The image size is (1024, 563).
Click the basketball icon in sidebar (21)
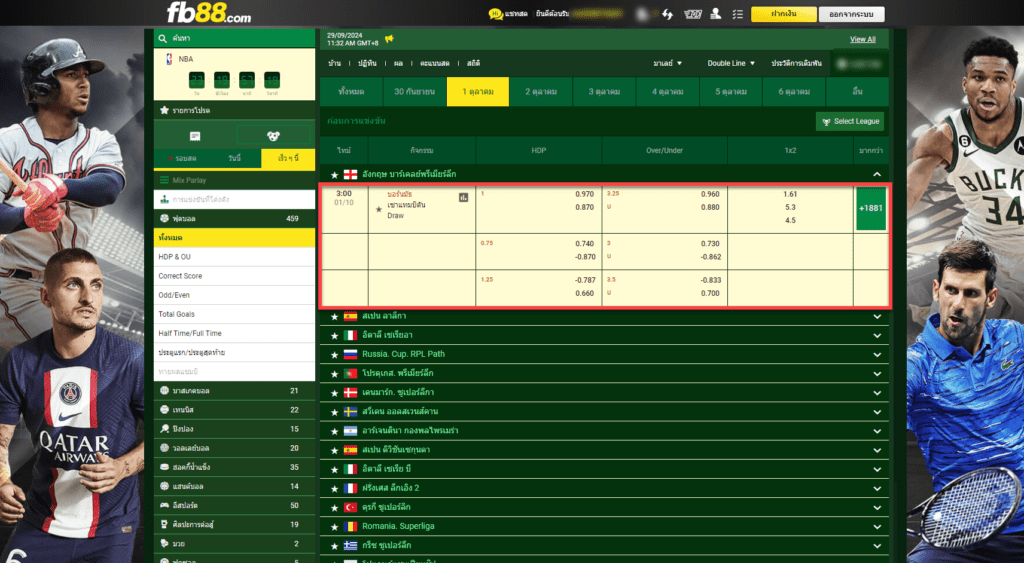coord(165,391)
